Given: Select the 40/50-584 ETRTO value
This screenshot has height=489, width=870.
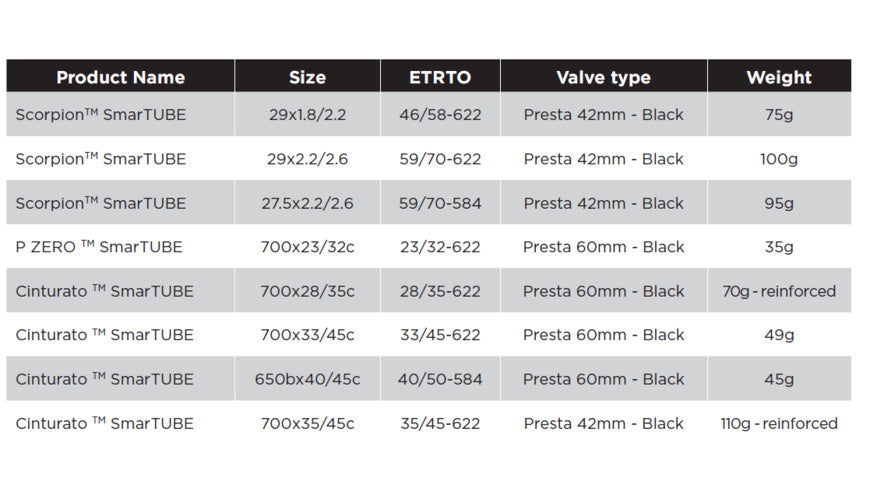Looking at the screenshot, I should click(x=440, y=379).
